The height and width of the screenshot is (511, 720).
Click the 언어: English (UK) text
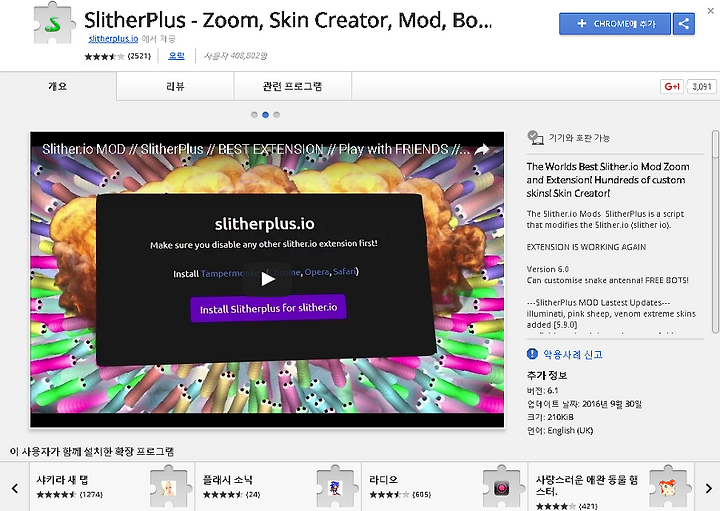(x=560, y=430)
